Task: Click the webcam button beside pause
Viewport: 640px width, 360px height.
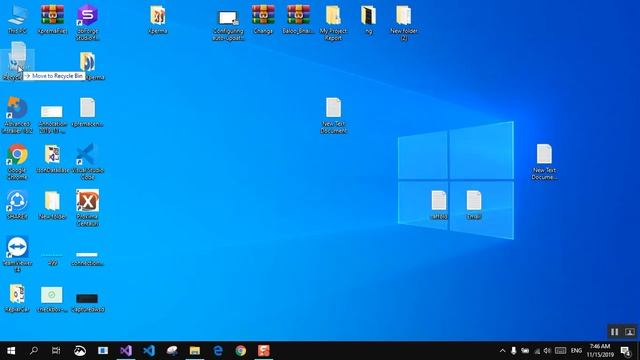Action: point(629,332)
